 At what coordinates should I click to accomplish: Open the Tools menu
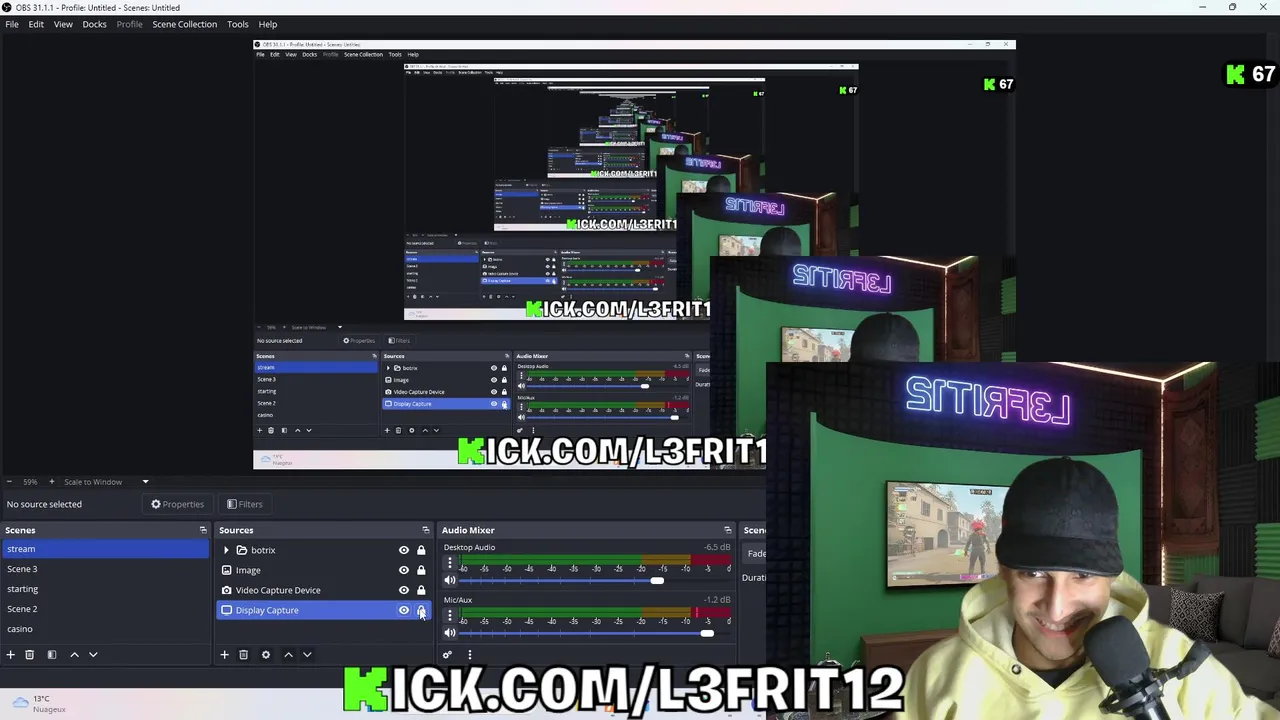point(238,24)
